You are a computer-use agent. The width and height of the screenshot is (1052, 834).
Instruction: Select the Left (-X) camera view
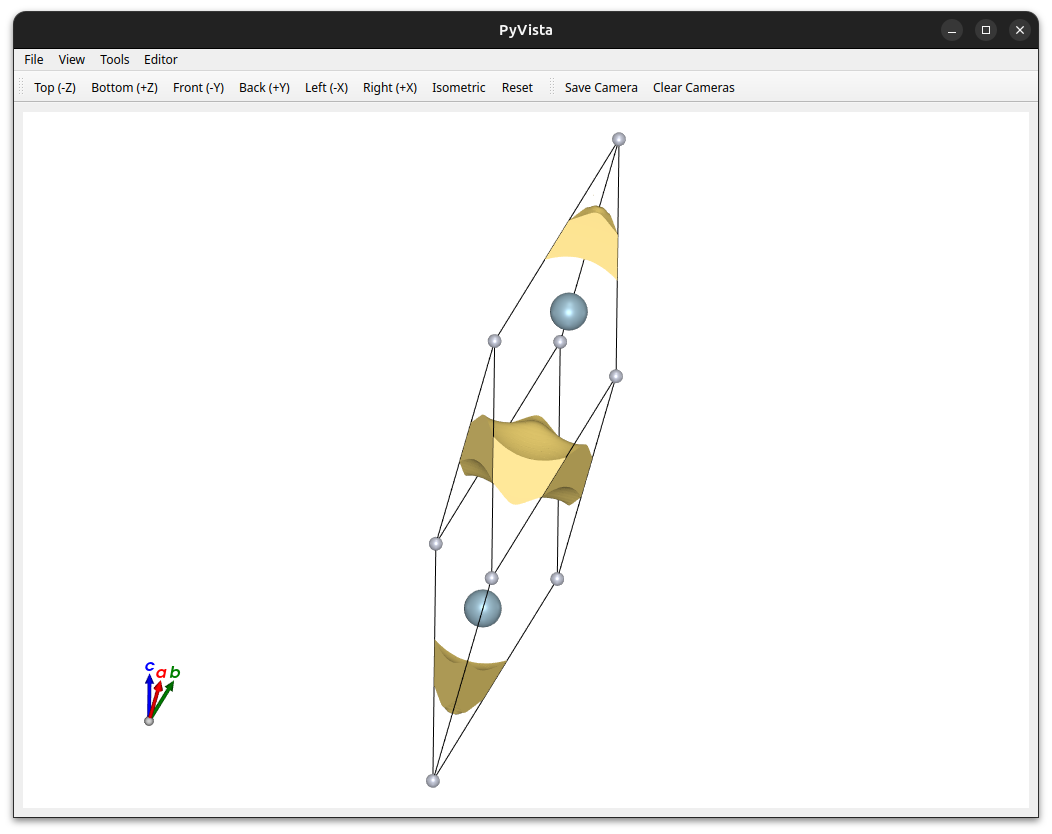pos(326,87)
